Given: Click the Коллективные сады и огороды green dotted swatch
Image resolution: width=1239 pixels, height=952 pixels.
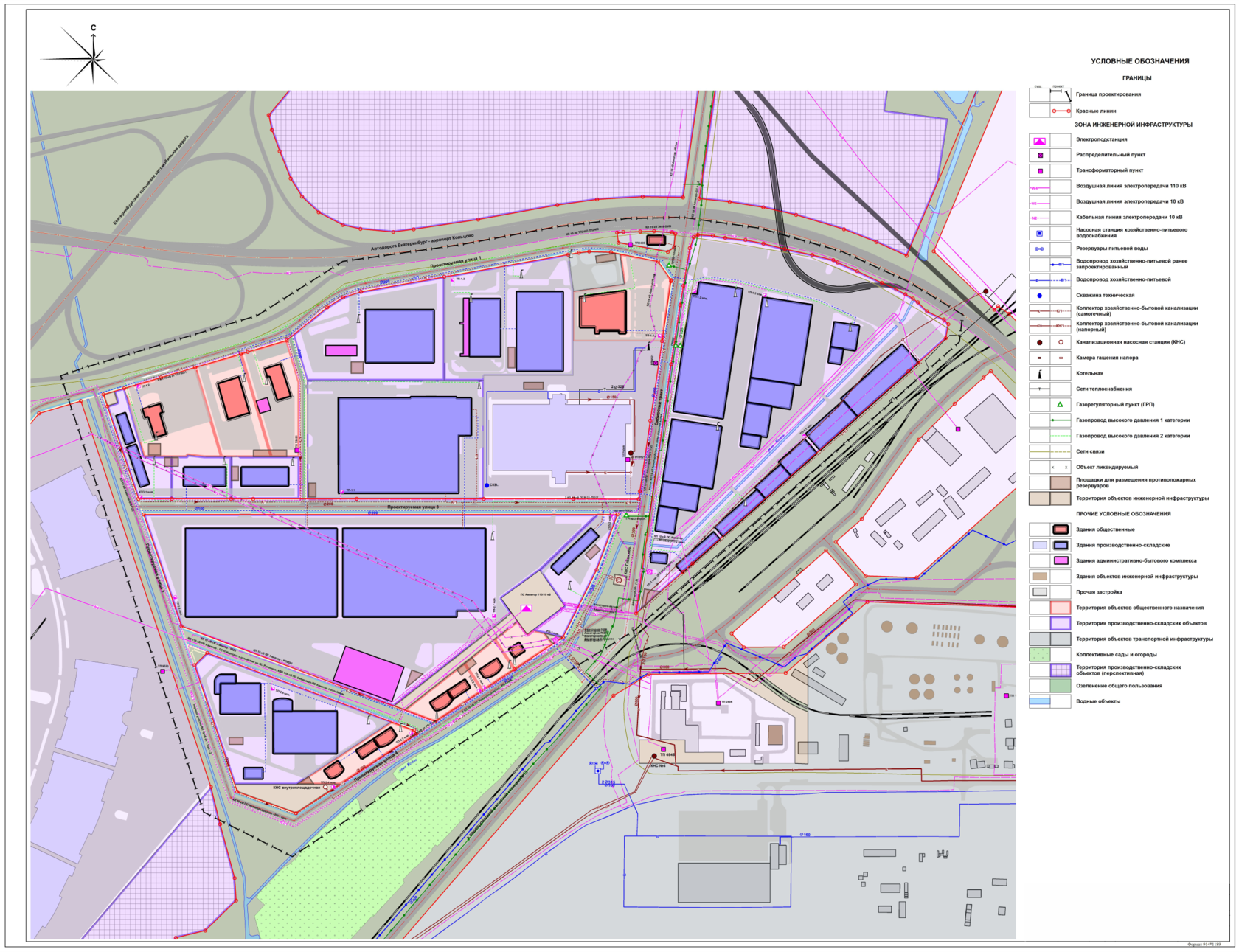Looking at the screenshot, I should (1040, 655).
